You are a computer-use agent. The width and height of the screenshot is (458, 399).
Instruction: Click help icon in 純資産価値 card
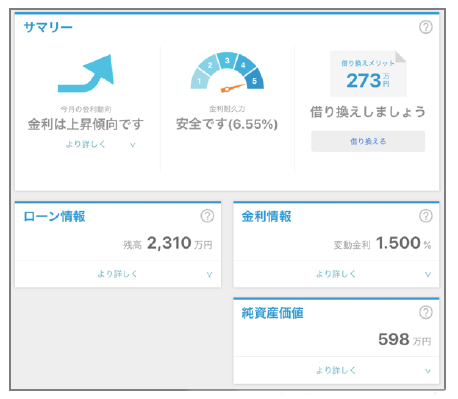(x=426, y=312)
